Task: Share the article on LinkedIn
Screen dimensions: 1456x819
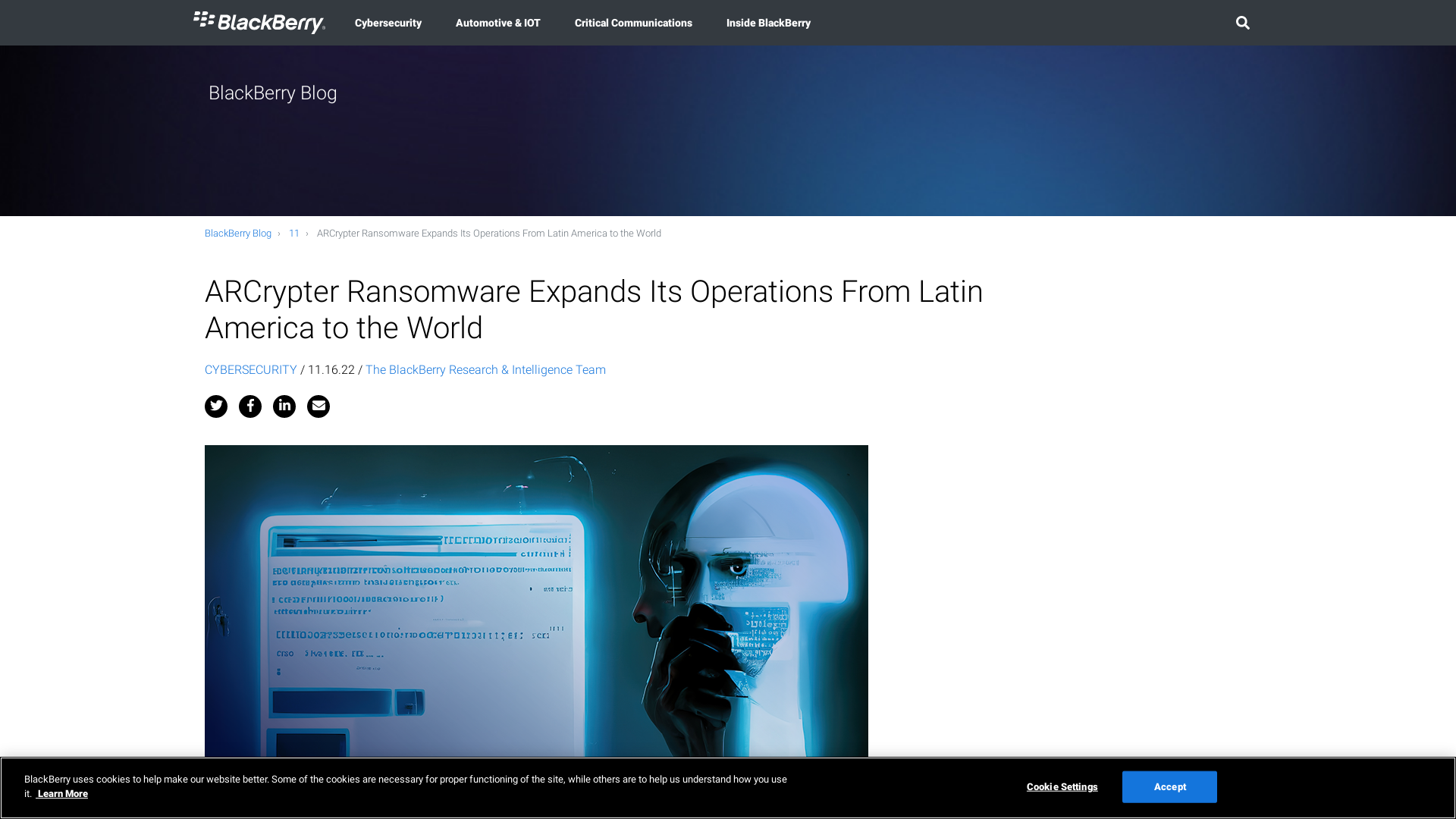Action: [284, 406]
